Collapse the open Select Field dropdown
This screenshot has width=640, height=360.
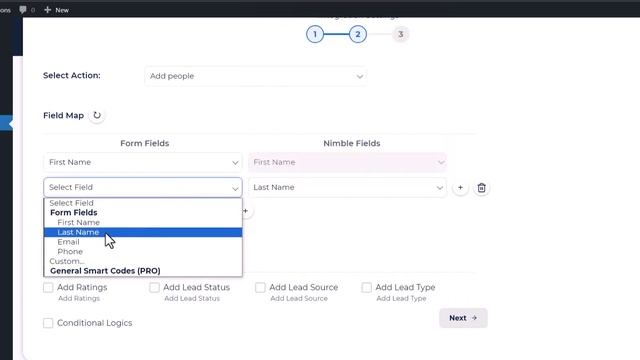(143, 187)
